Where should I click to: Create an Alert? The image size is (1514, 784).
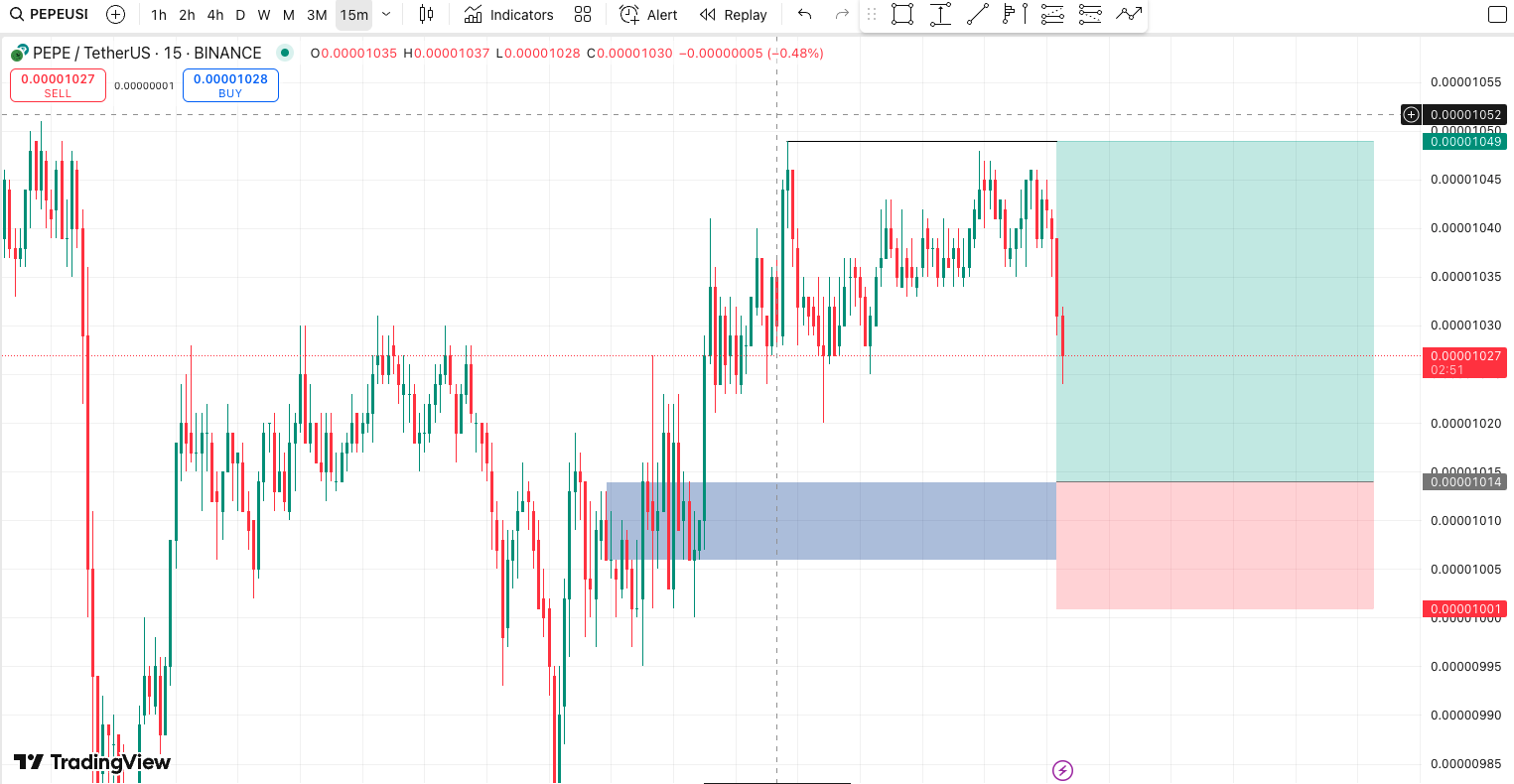pos(648,15)
